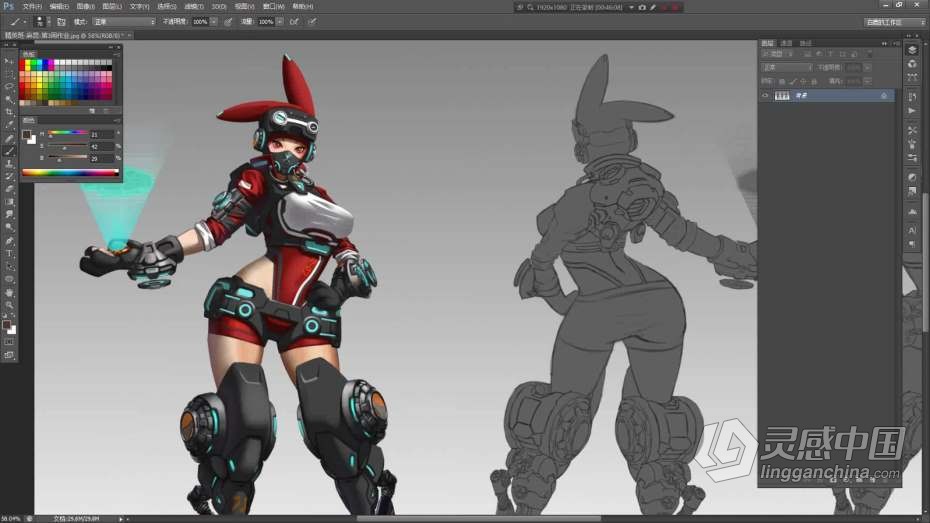This screenshot has width=930, height=523.
Task: Toggle pressure for size button
Action: 312,22
